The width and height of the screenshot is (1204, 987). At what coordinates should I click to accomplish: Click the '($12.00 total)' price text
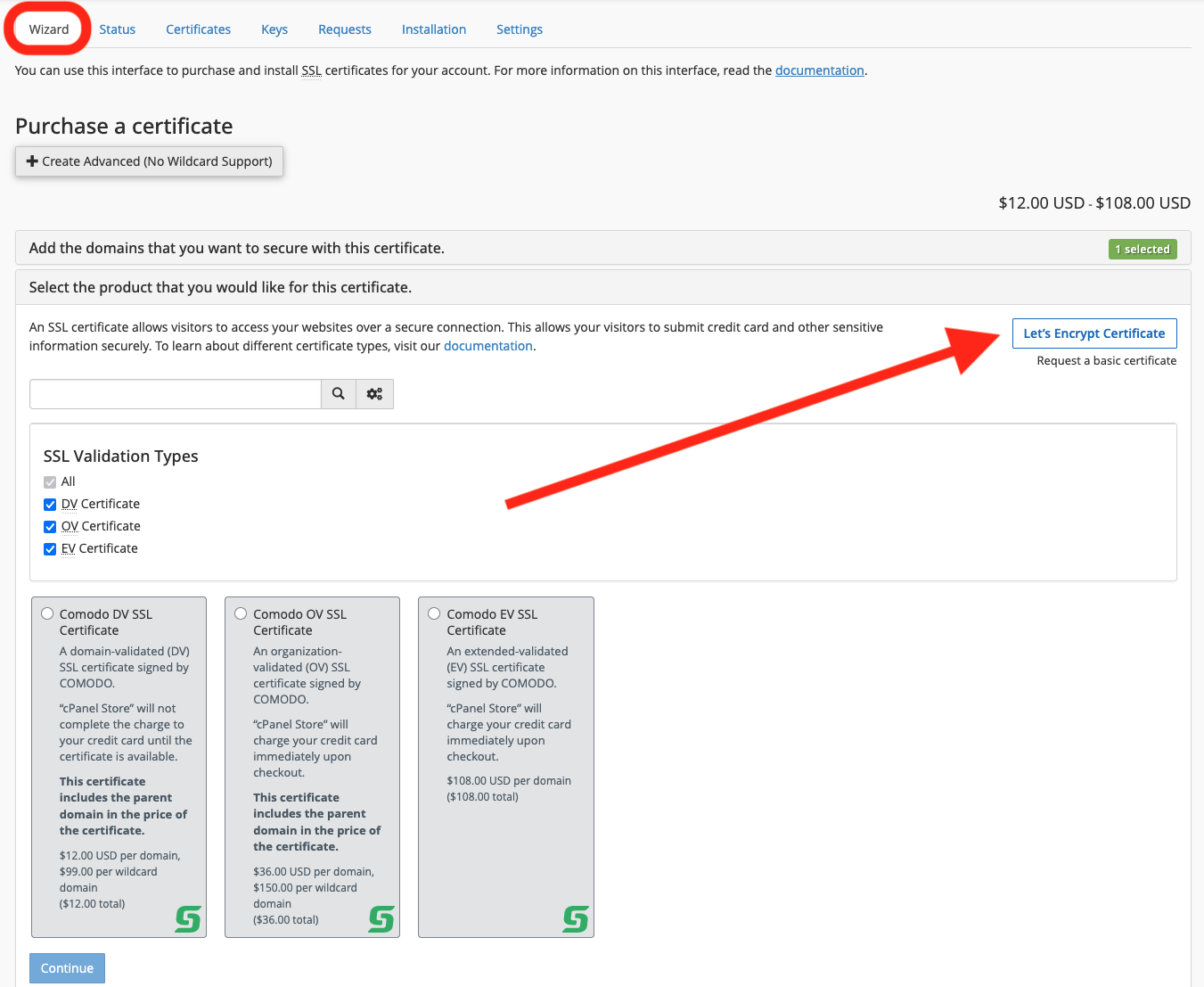coord(93,904)
